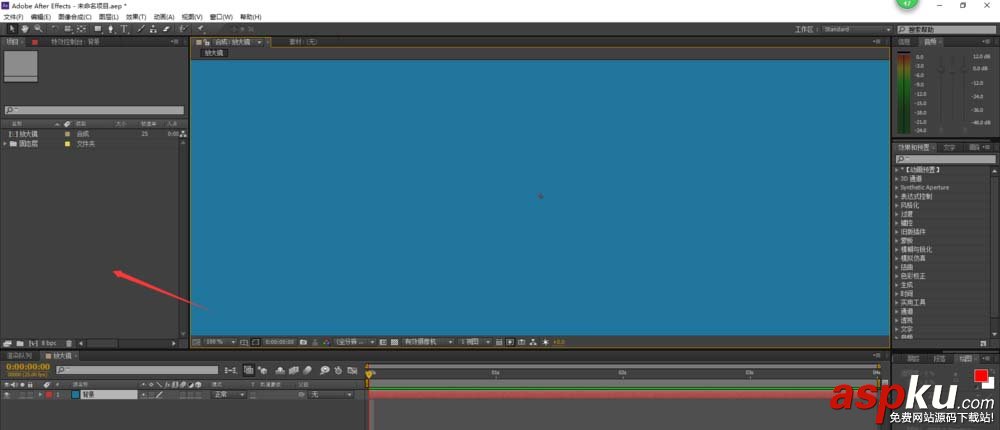The width and height of the screenshot is (1000, 430).
Task: Click the audio level slider
Action: coord(954,69)
